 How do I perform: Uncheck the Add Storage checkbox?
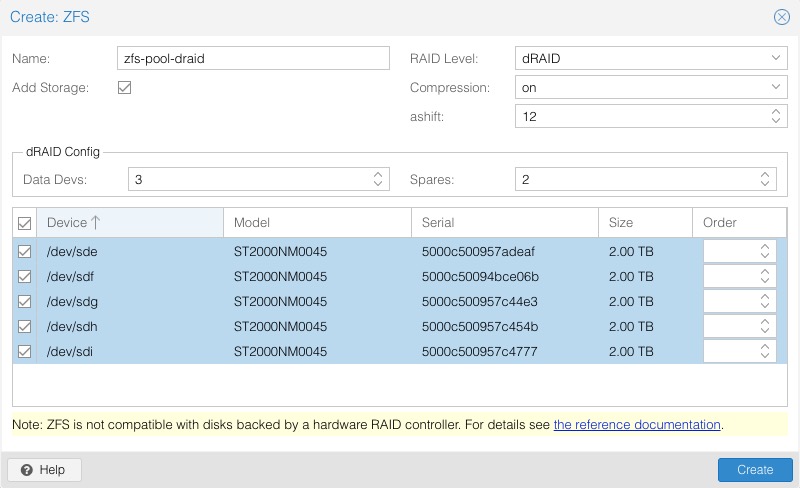[x=124, y=87]
